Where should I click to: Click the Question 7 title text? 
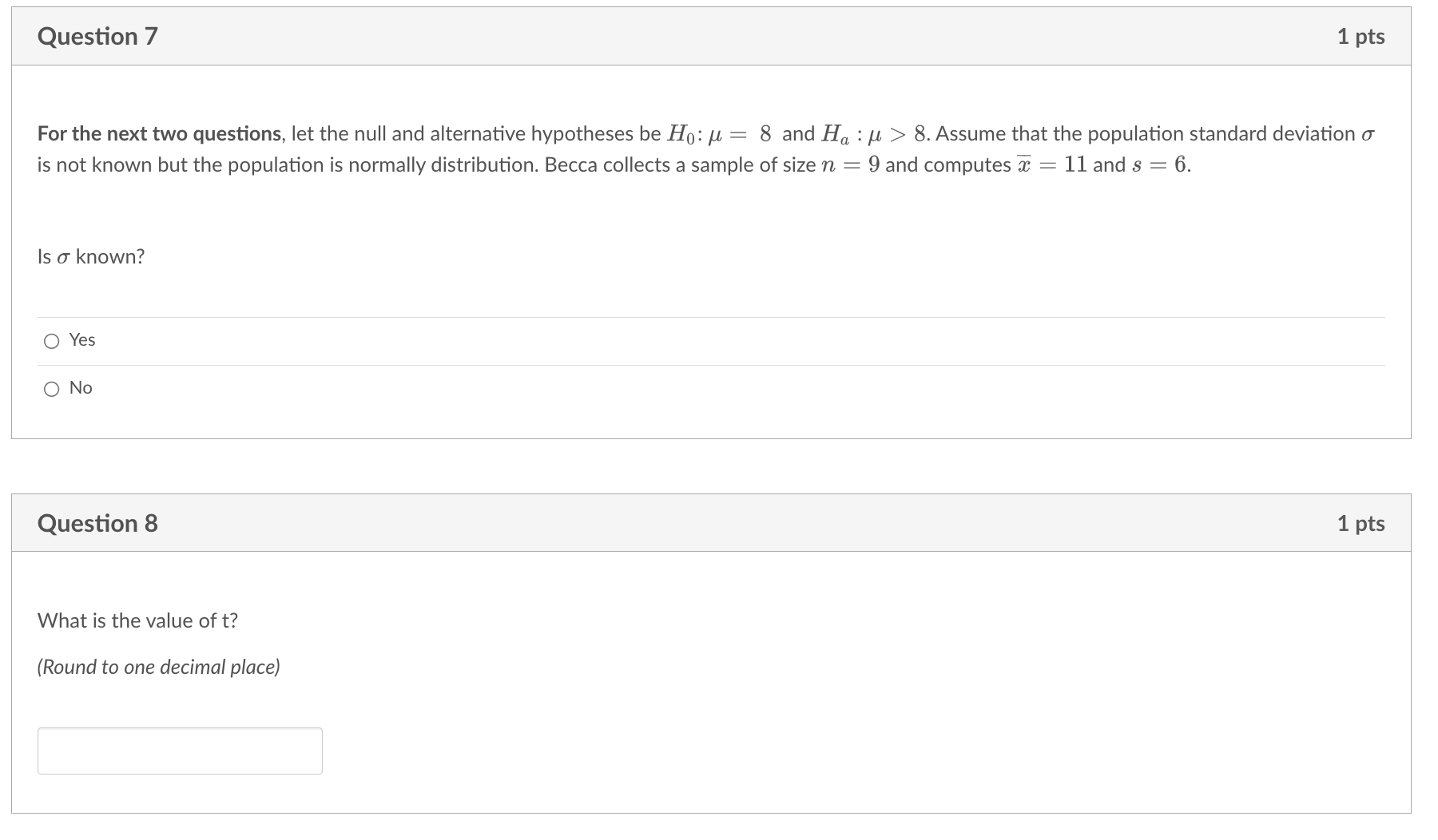pyautogui.click(x=97, y=36)
